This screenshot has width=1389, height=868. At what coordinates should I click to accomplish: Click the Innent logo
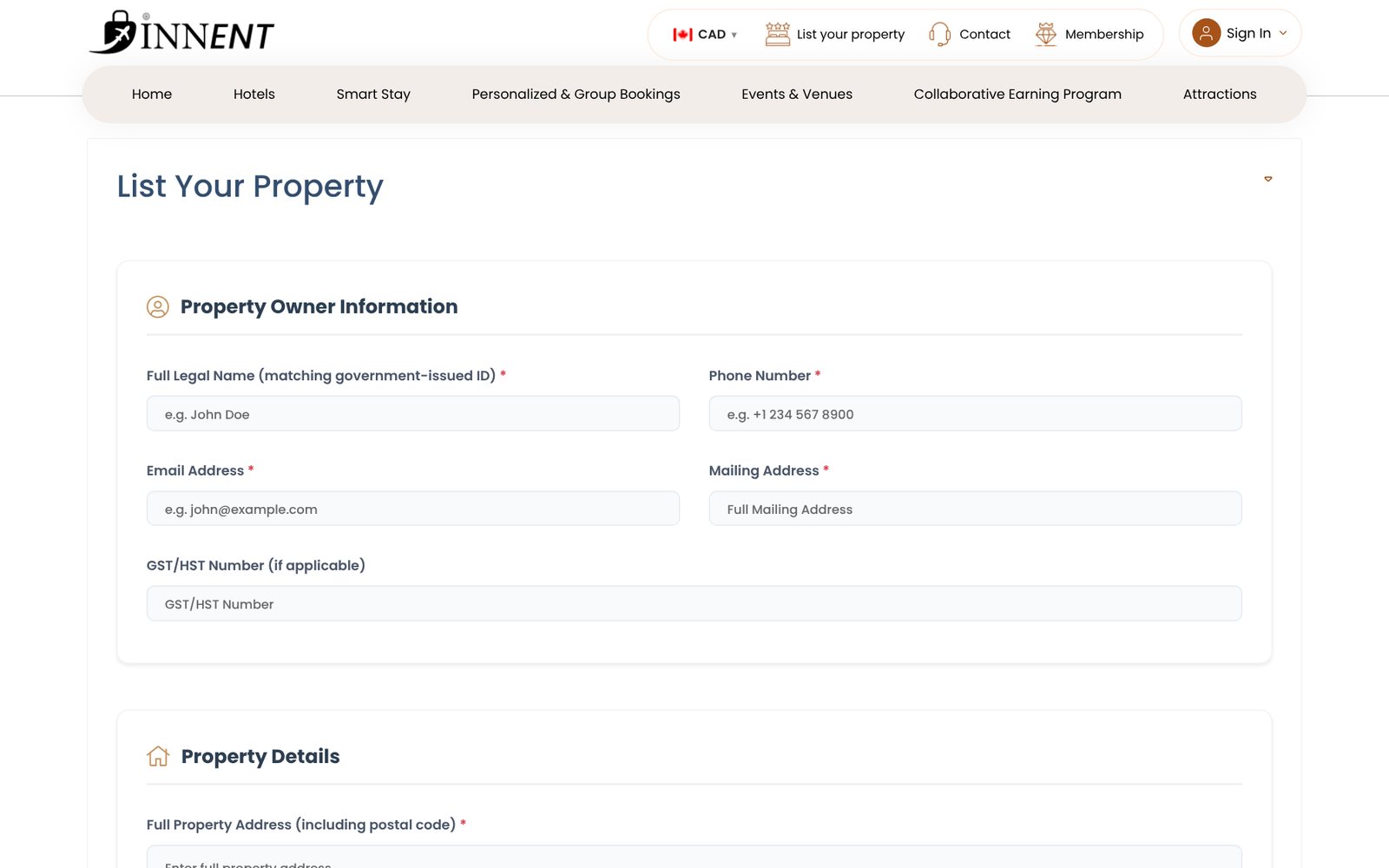click(181, 33)
